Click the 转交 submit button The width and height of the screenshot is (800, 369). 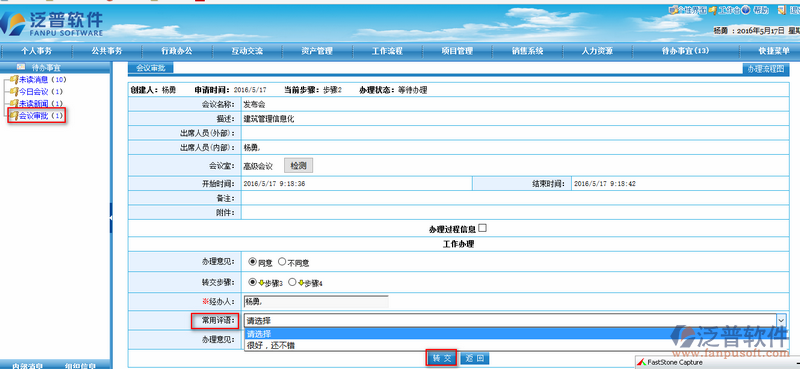[441, 358]
